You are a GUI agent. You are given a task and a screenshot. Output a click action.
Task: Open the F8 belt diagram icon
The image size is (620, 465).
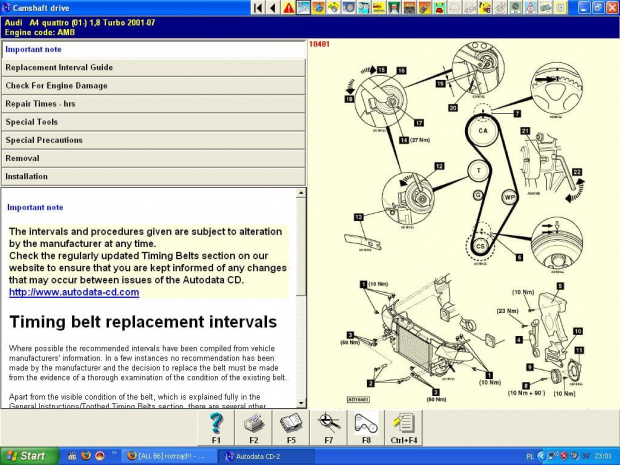coord(366,428)
